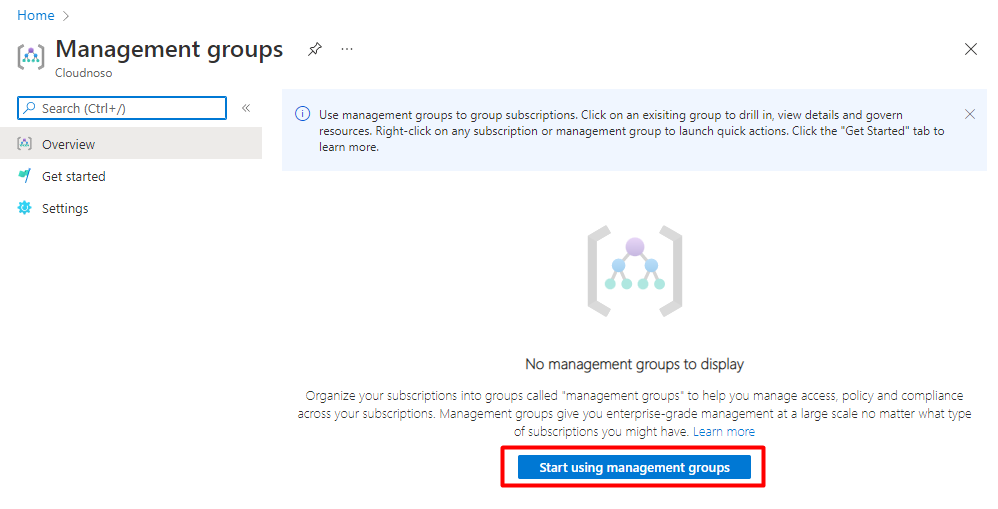998x509 pixels.
Task: Click the chevron after Home breadcrumb
Action: 67,16
